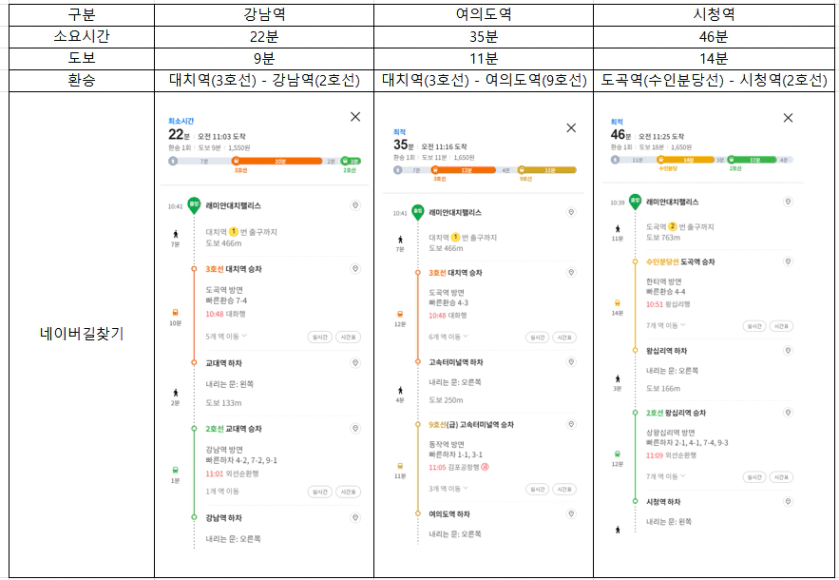Click the map pin for 2호선 교대역 승차
The width and height of the screenshot is (839, 580).
pos(355,428)
